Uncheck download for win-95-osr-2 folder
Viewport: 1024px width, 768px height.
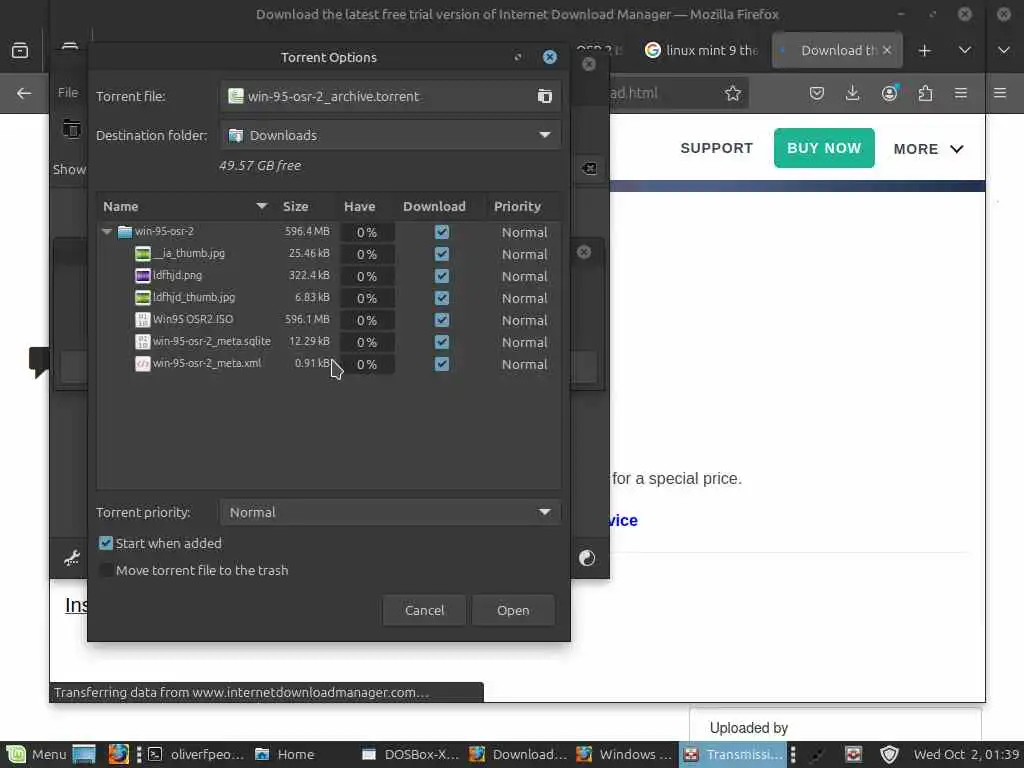441,232
